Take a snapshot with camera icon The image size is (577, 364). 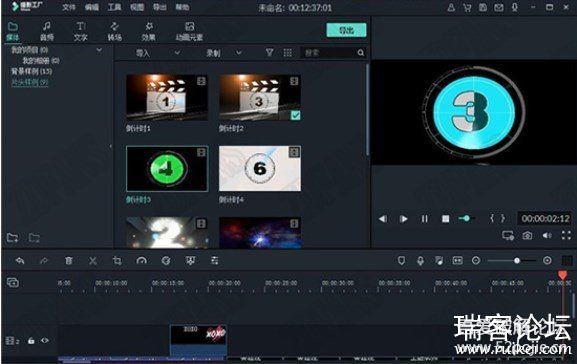(x=527, y=235)
